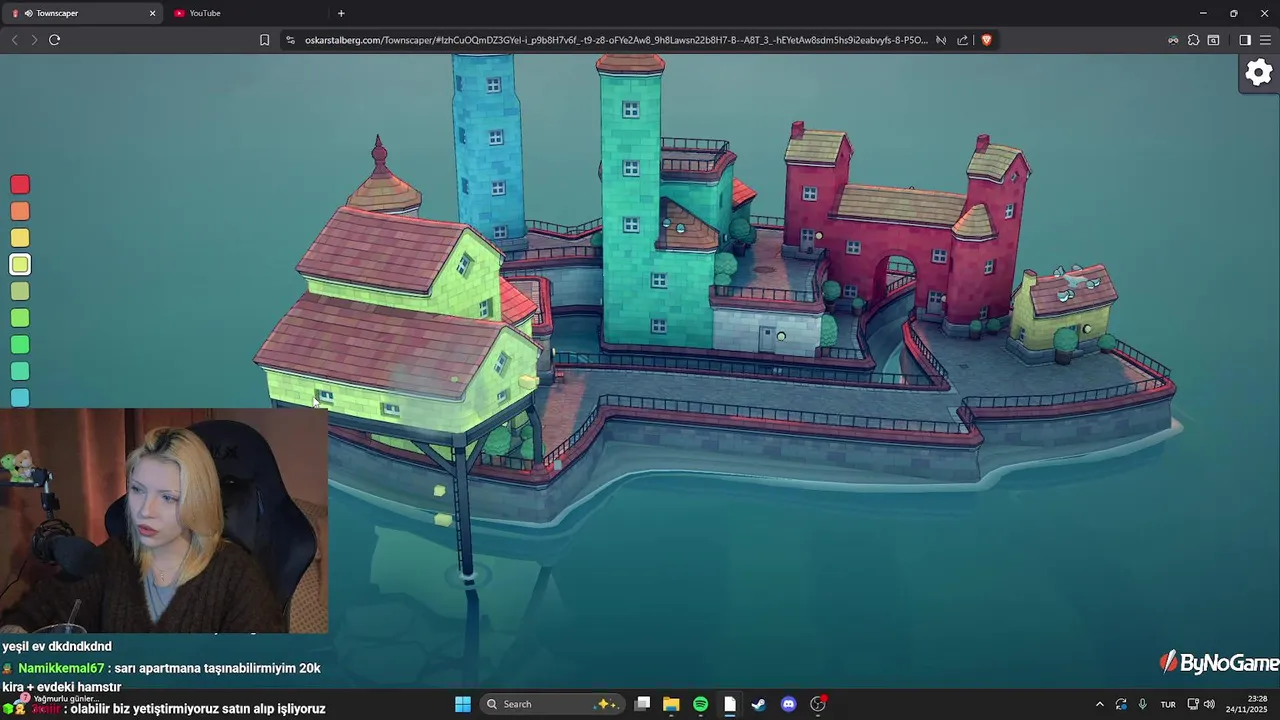View site information icon in address bar

[x=290, y=40]
